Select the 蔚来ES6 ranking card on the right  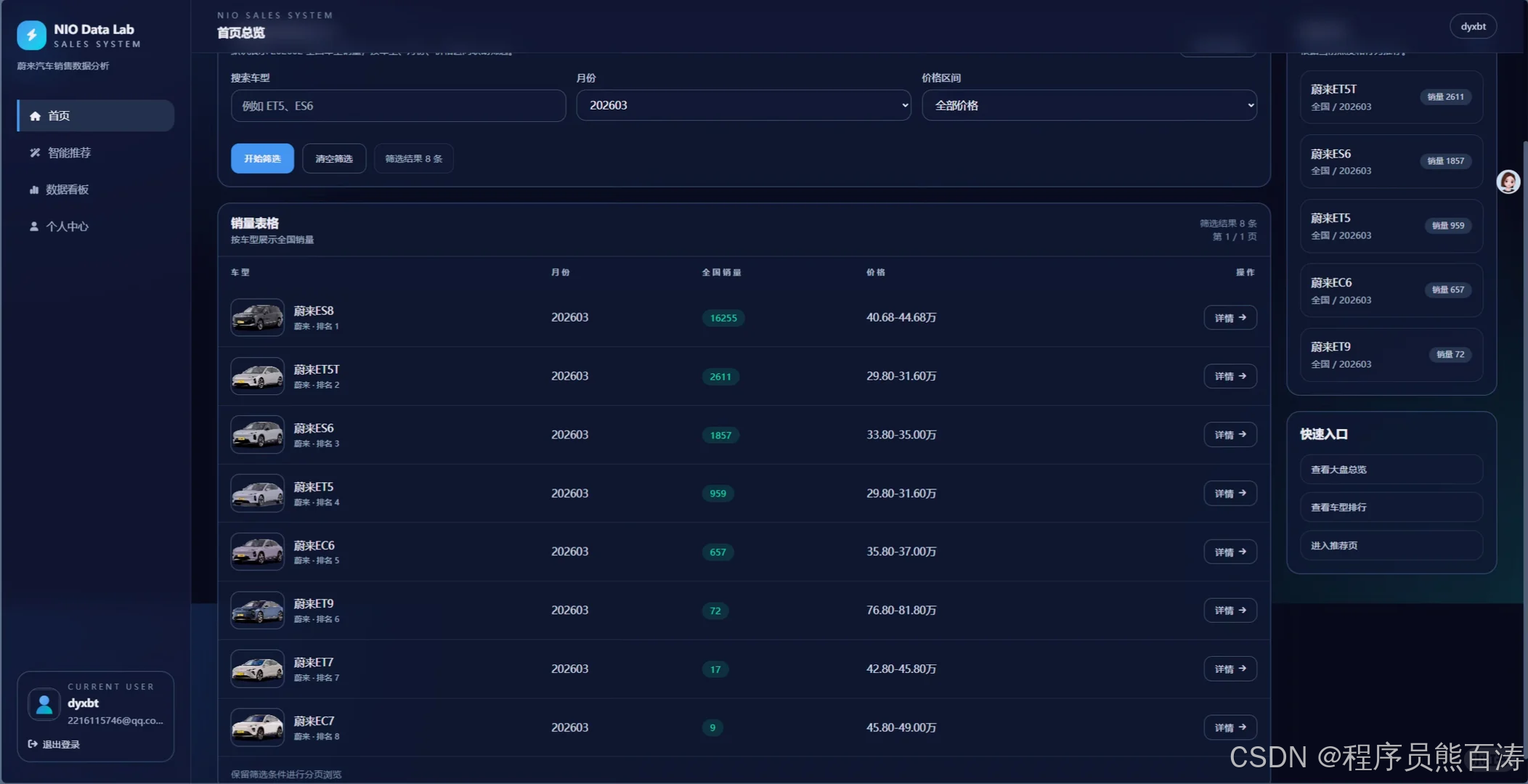(1391, 162)
